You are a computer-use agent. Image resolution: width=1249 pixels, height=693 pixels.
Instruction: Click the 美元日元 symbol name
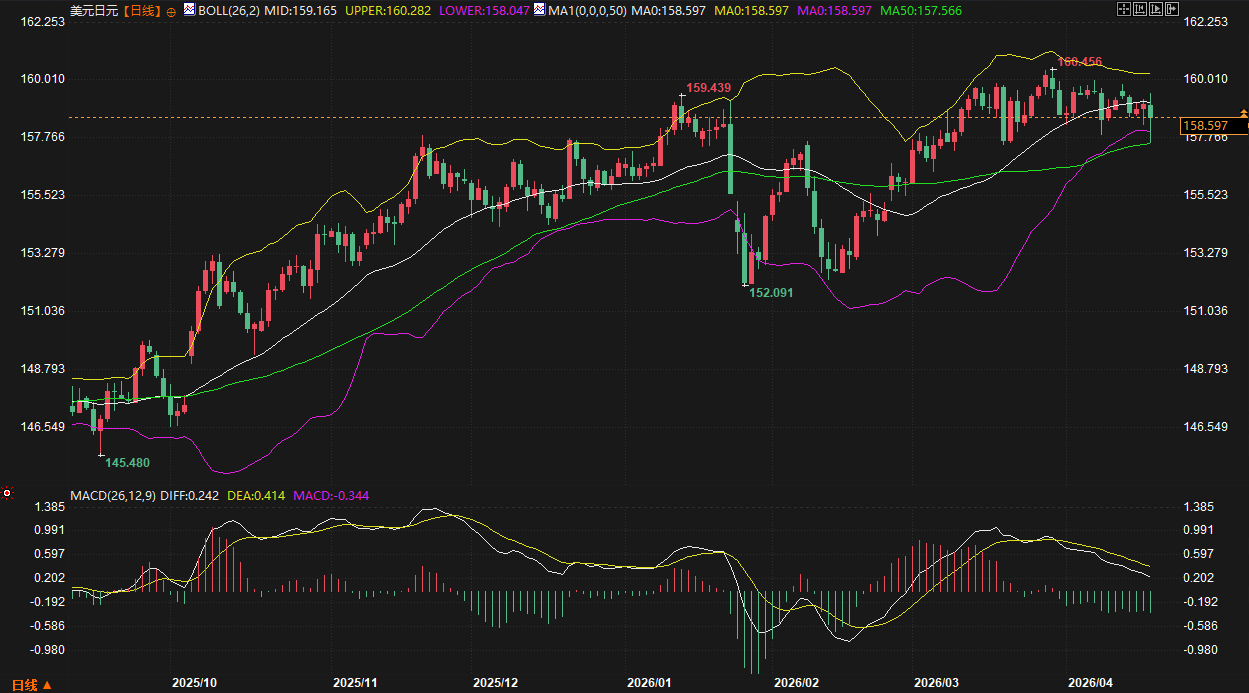(x=92, y=10)
